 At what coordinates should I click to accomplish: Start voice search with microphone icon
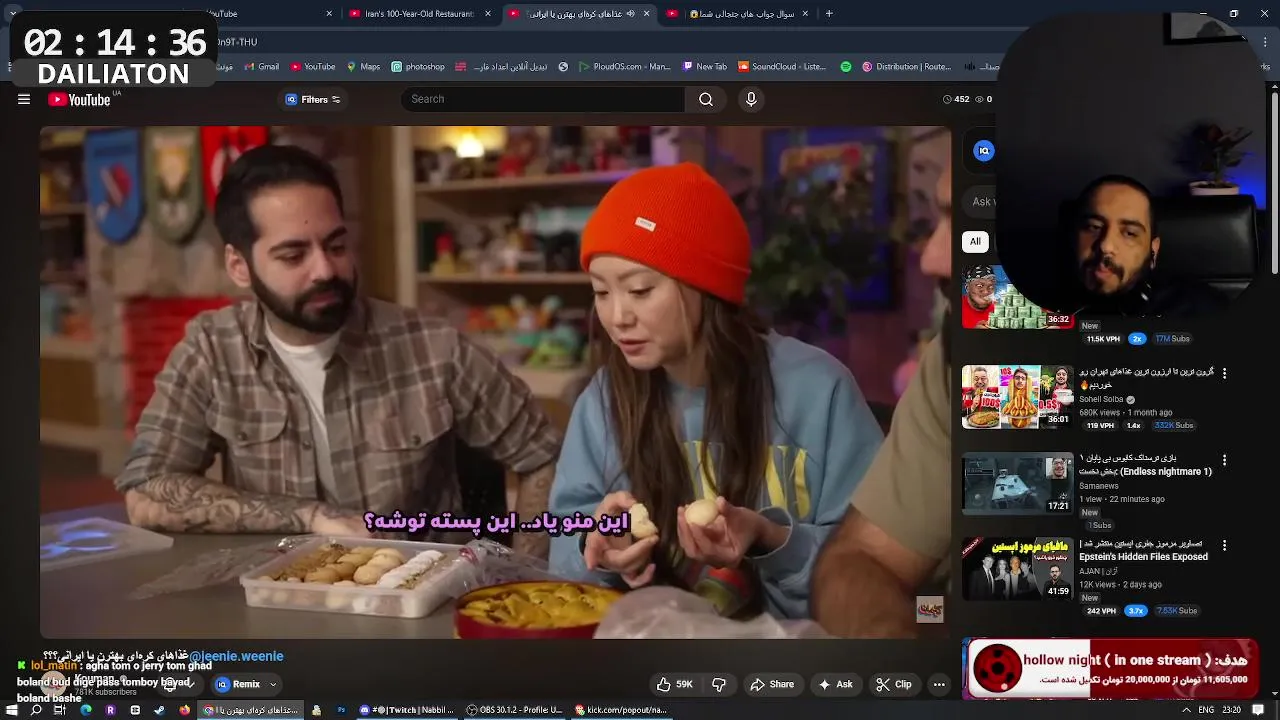751,99
